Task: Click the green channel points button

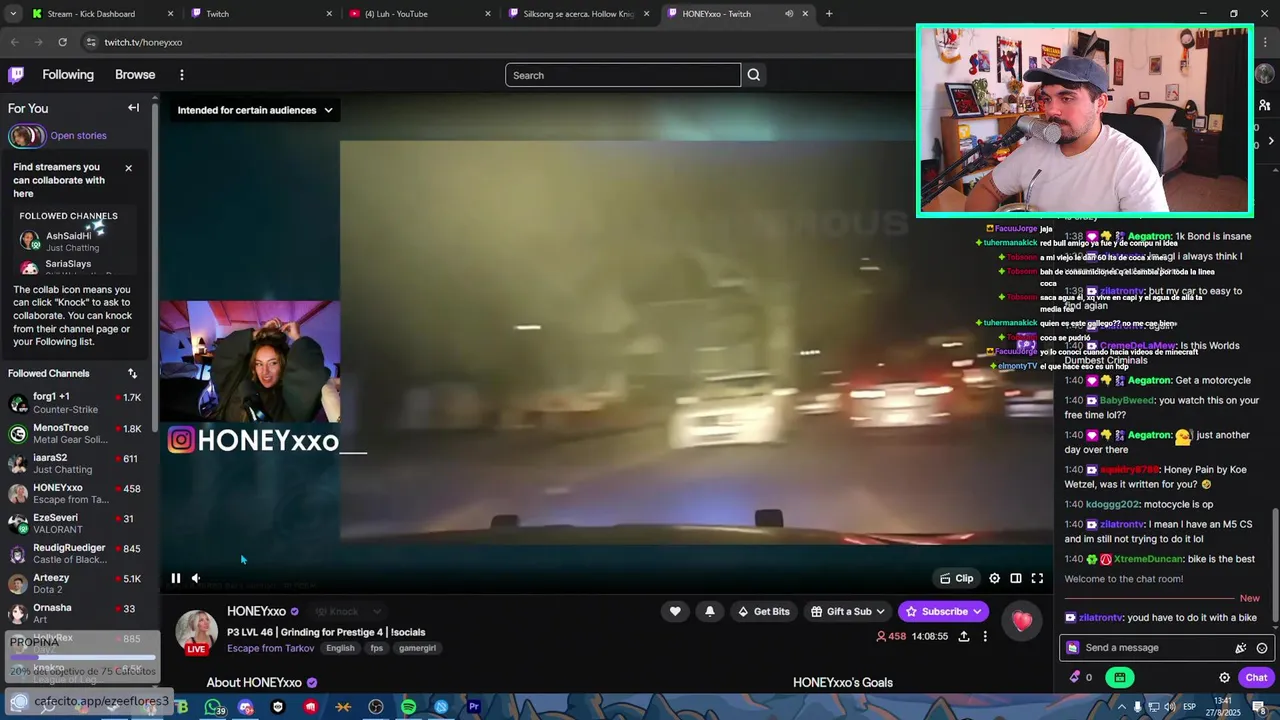Action: pos(1119,677)
